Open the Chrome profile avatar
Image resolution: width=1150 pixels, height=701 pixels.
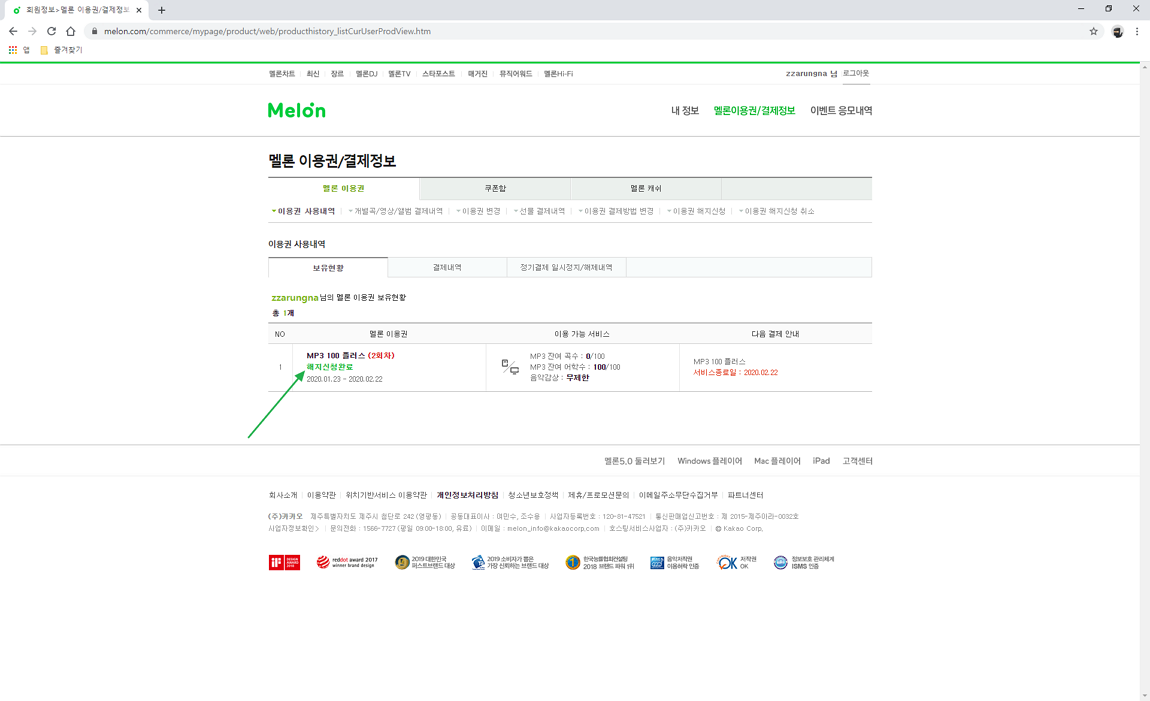coord(1117,32)
